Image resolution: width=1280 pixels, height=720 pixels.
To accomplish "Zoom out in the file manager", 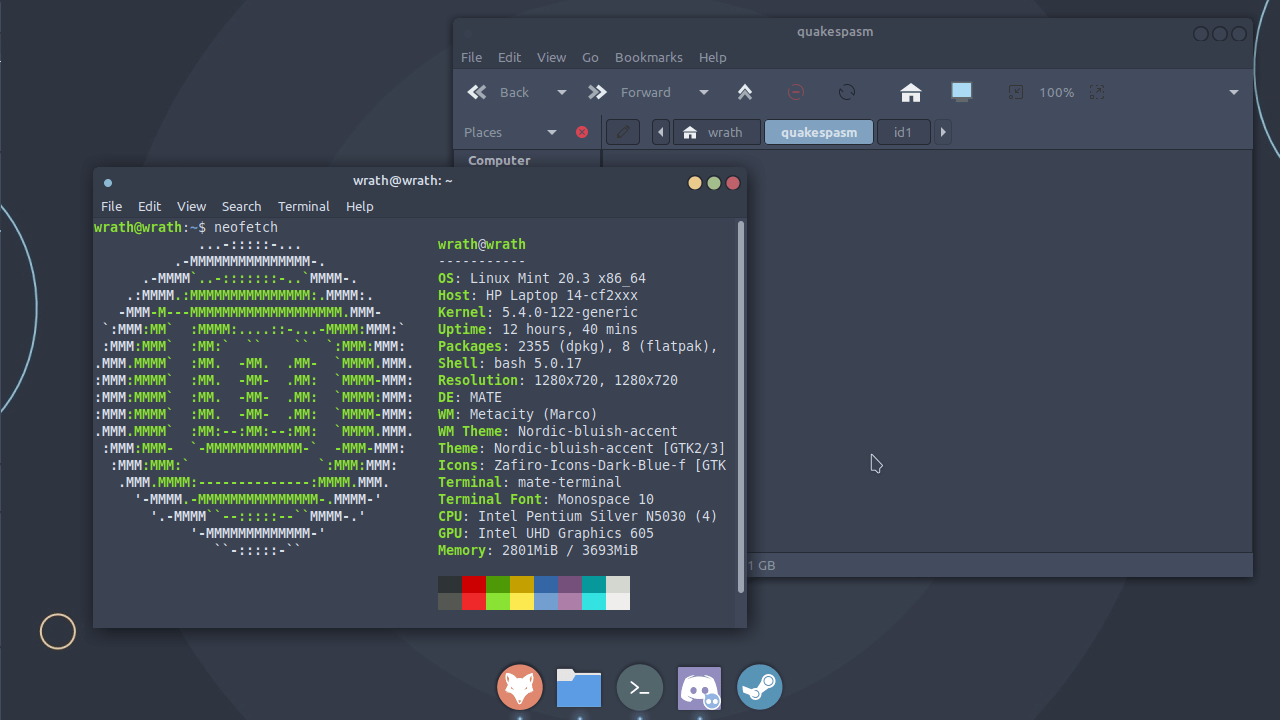I will coord(1015,92).
